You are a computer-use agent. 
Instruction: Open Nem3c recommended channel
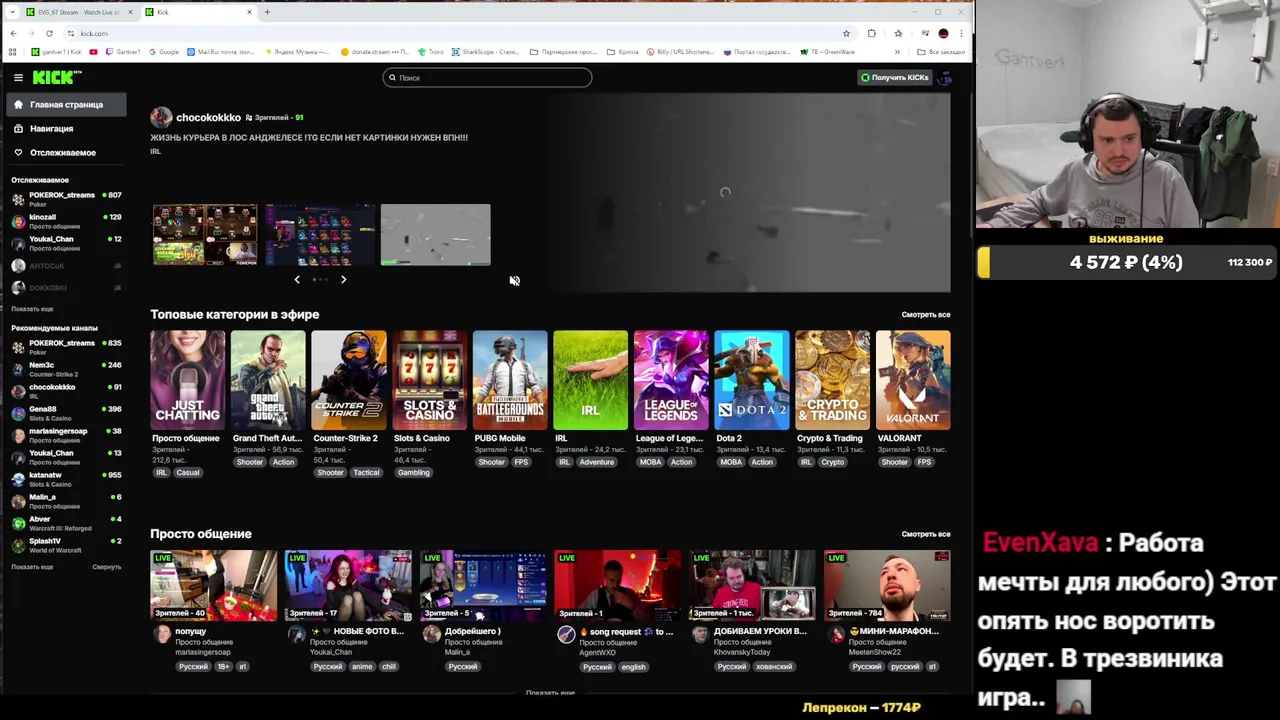(65, 369)
